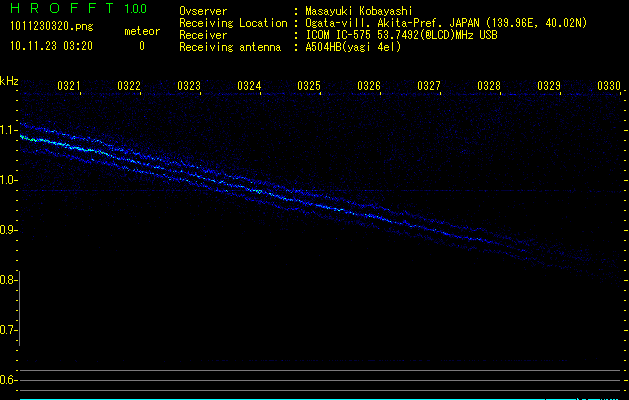Click the 0327 time marker
629x400 pixels.
pos(429,86)
